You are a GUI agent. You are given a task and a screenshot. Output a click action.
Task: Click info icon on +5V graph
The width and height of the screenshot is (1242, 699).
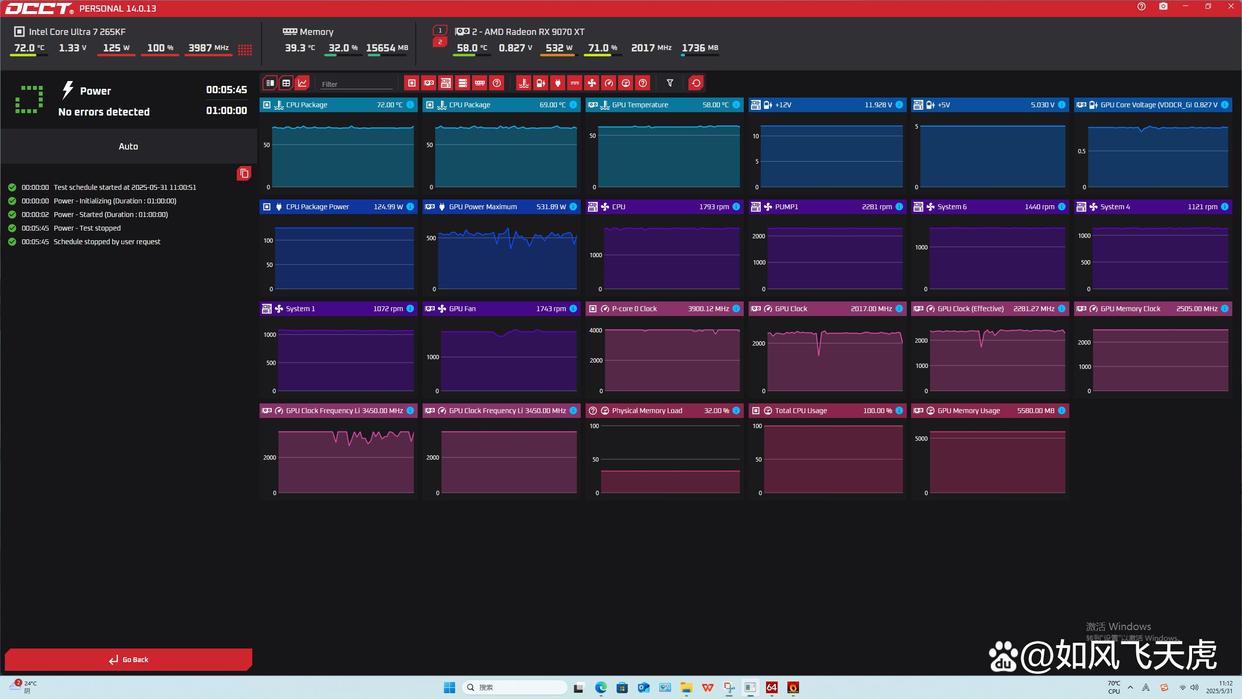[1062, 105]
